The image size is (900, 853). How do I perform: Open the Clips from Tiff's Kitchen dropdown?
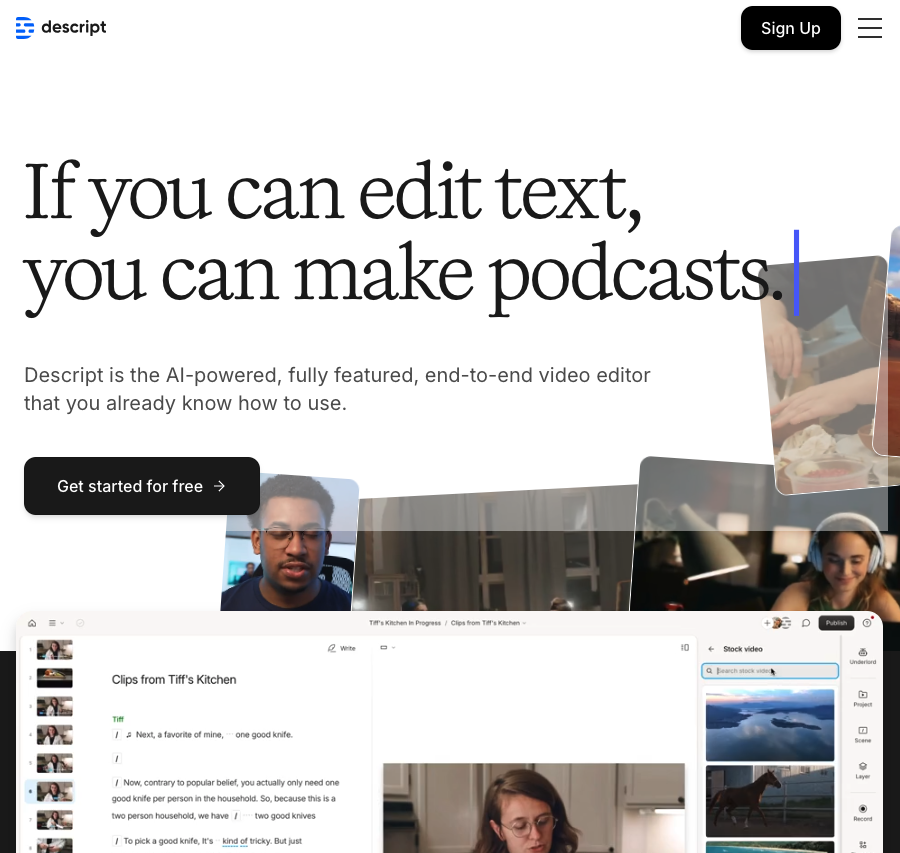pyautogui.click(x=488, y=623)
